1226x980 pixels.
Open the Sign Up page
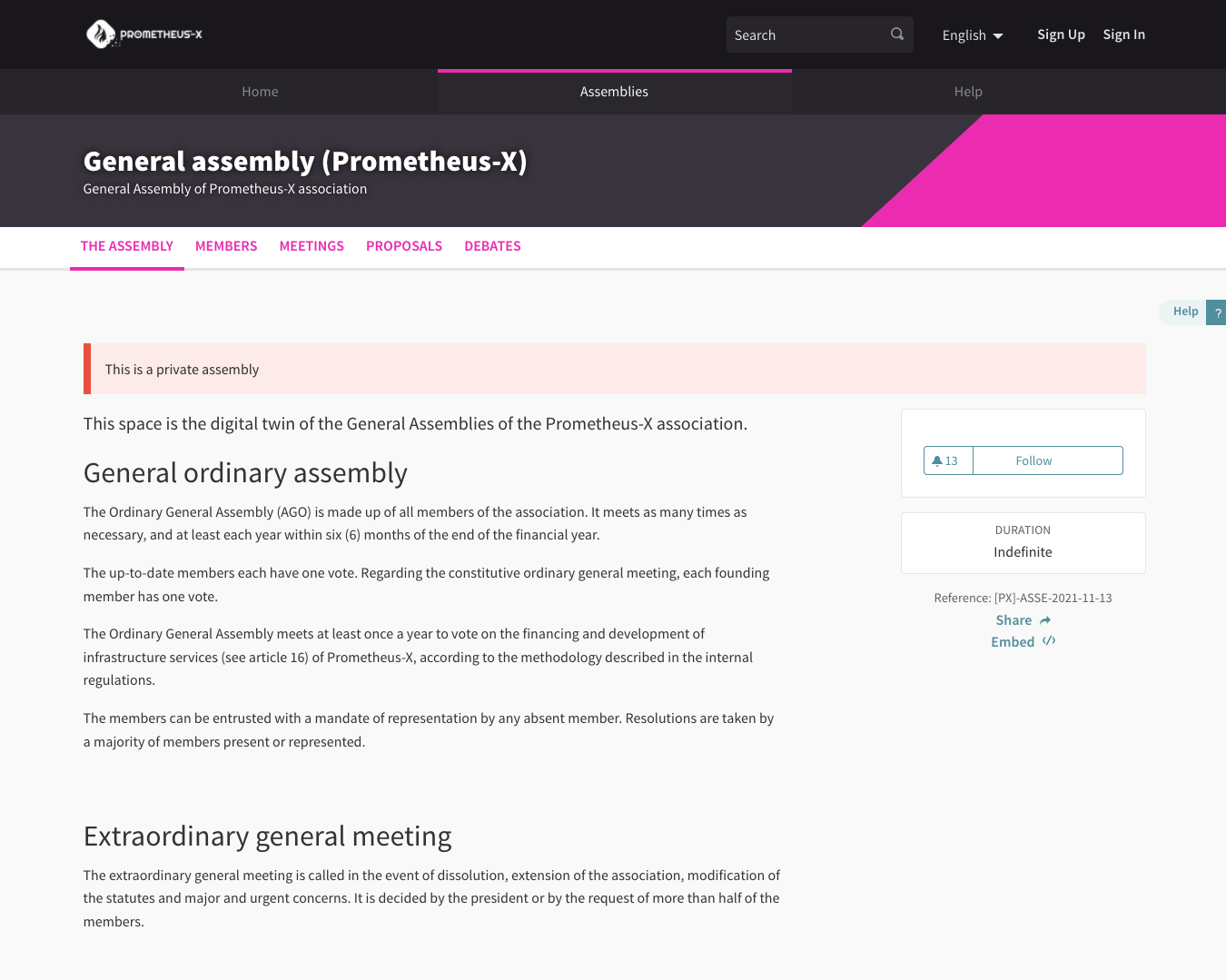coord(1061,35)
